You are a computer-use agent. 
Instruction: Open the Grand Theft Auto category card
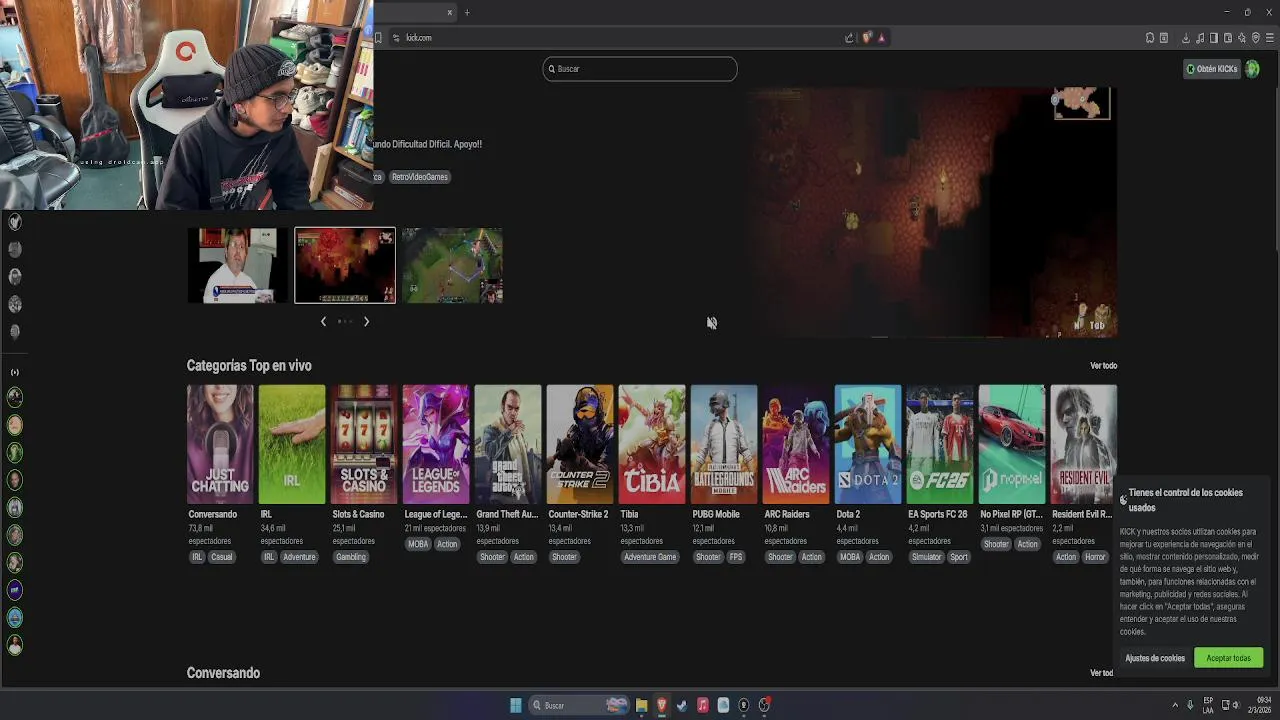pyautogui.click(x=508, y=444)
